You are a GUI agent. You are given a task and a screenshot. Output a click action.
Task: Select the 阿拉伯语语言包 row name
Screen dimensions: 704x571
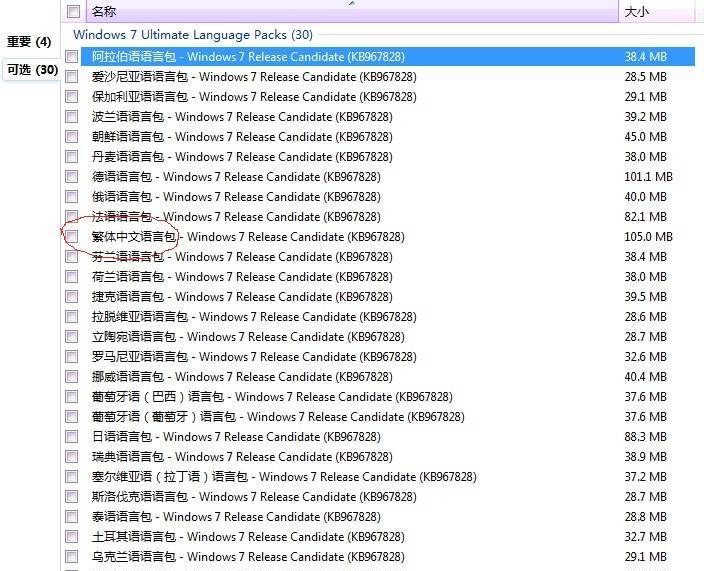tap(248, 57)
